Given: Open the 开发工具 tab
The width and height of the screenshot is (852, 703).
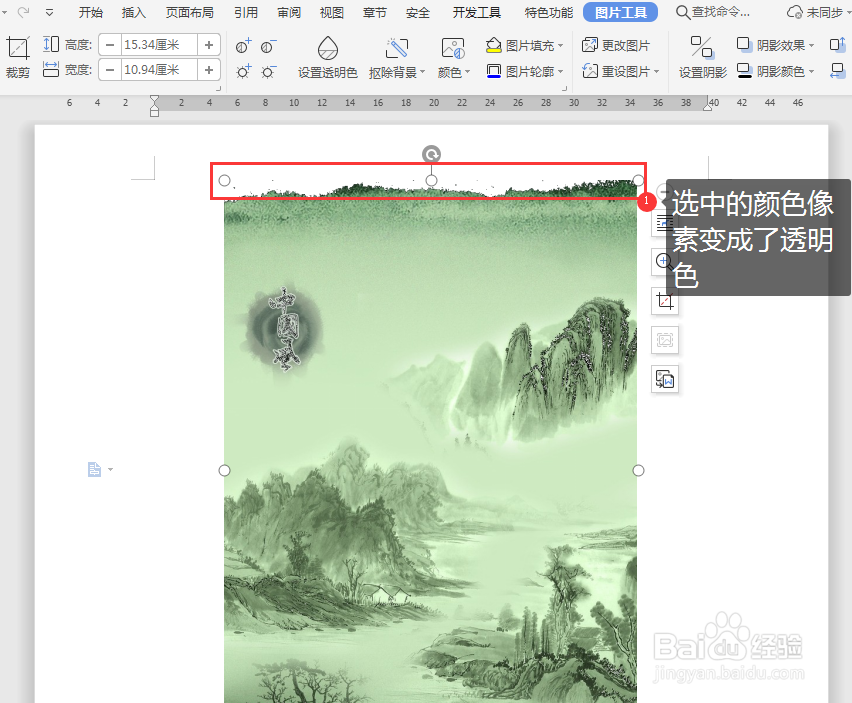Looking at the screenshot, I should click(x=477, y=12).
